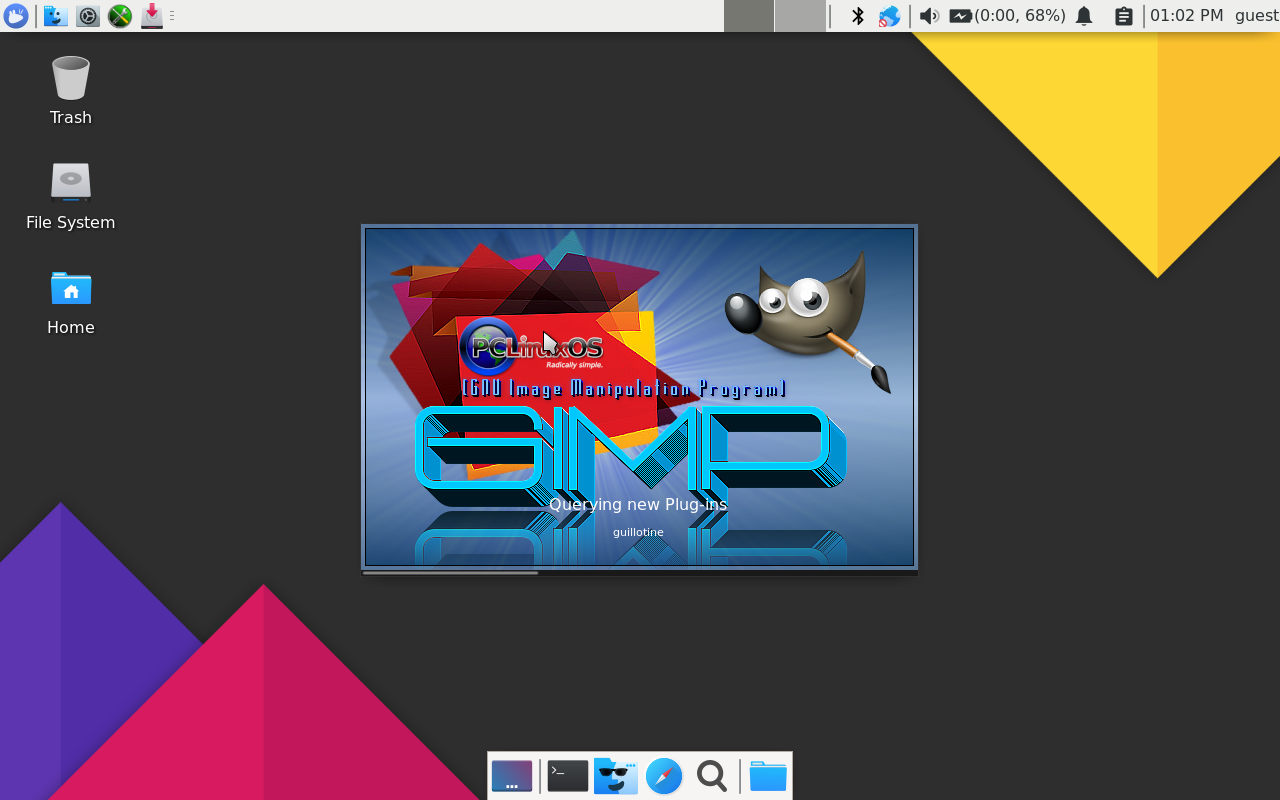Launch the software updater from the panel

click(x=151, y=16)
